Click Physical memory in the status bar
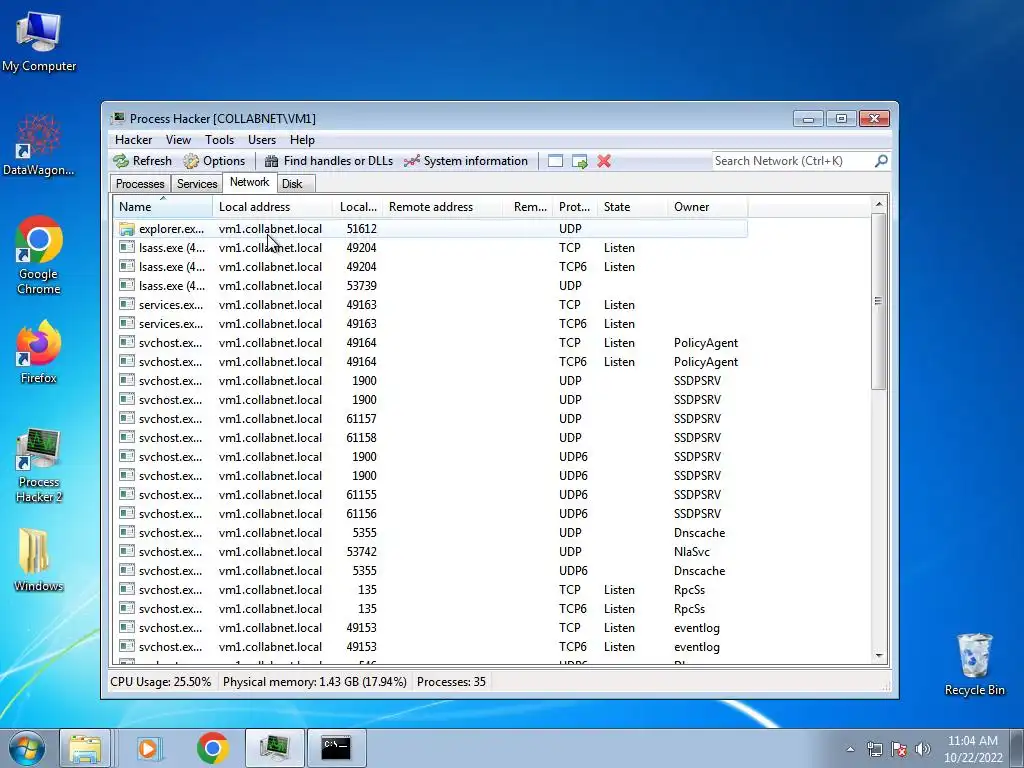The height and width of the screenshot is (768, 1024). pos(315,682)
